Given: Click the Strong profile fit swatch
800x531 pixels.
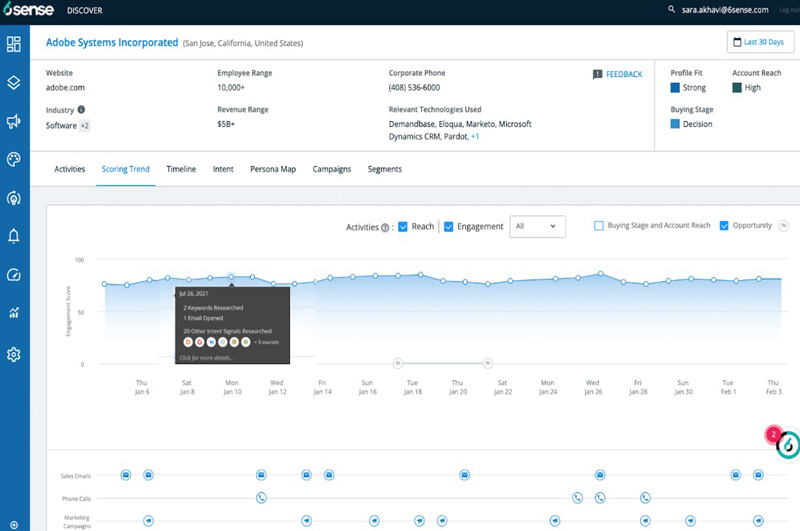Looking at the screenshot, I should [675, 88].
